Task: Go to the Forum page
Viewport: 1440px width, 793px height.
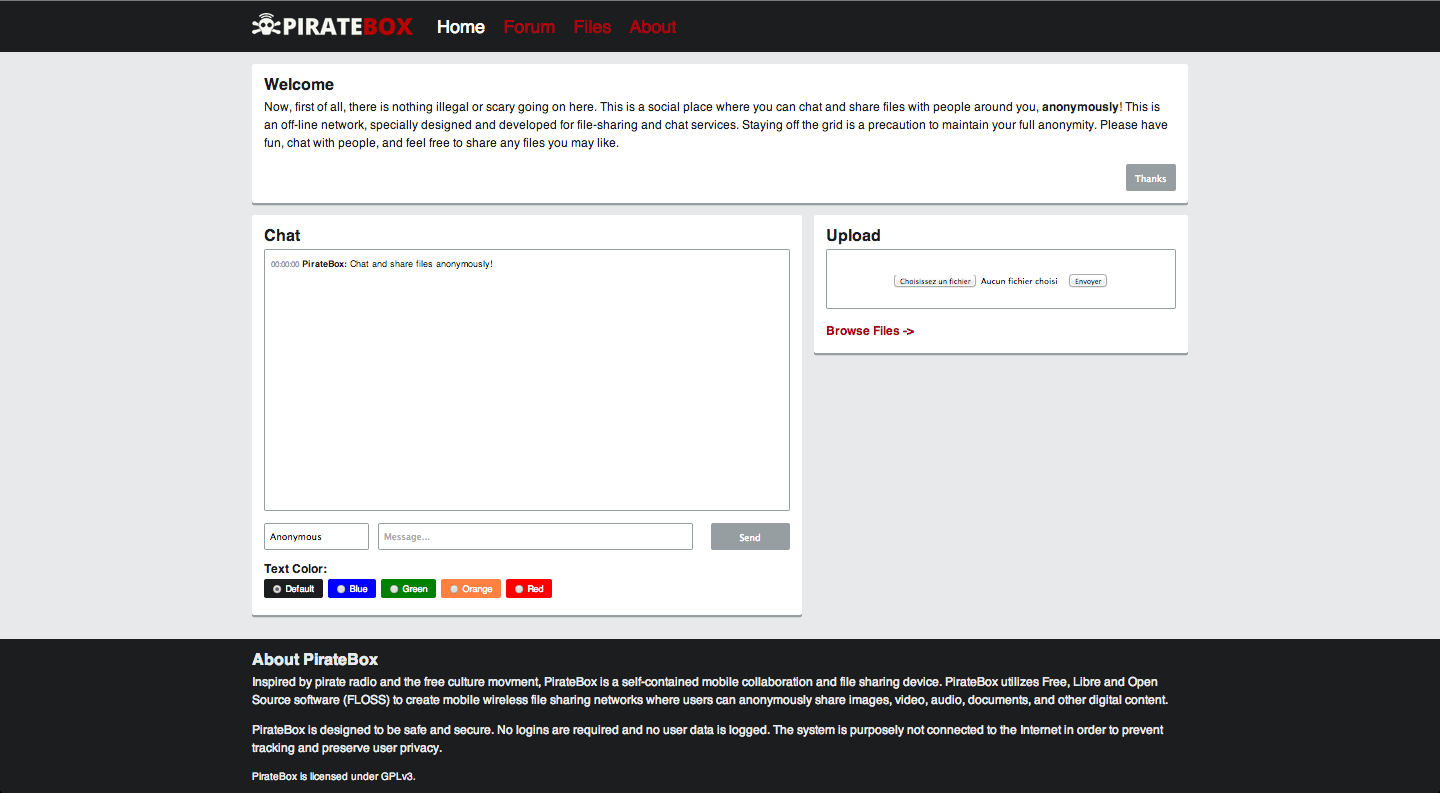Action: (x=529, y=27)
